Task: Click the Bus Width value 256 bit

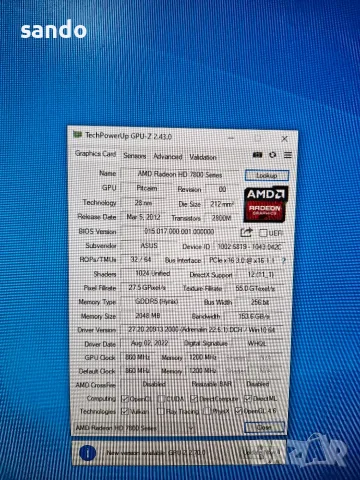Action: click(260, 302)
